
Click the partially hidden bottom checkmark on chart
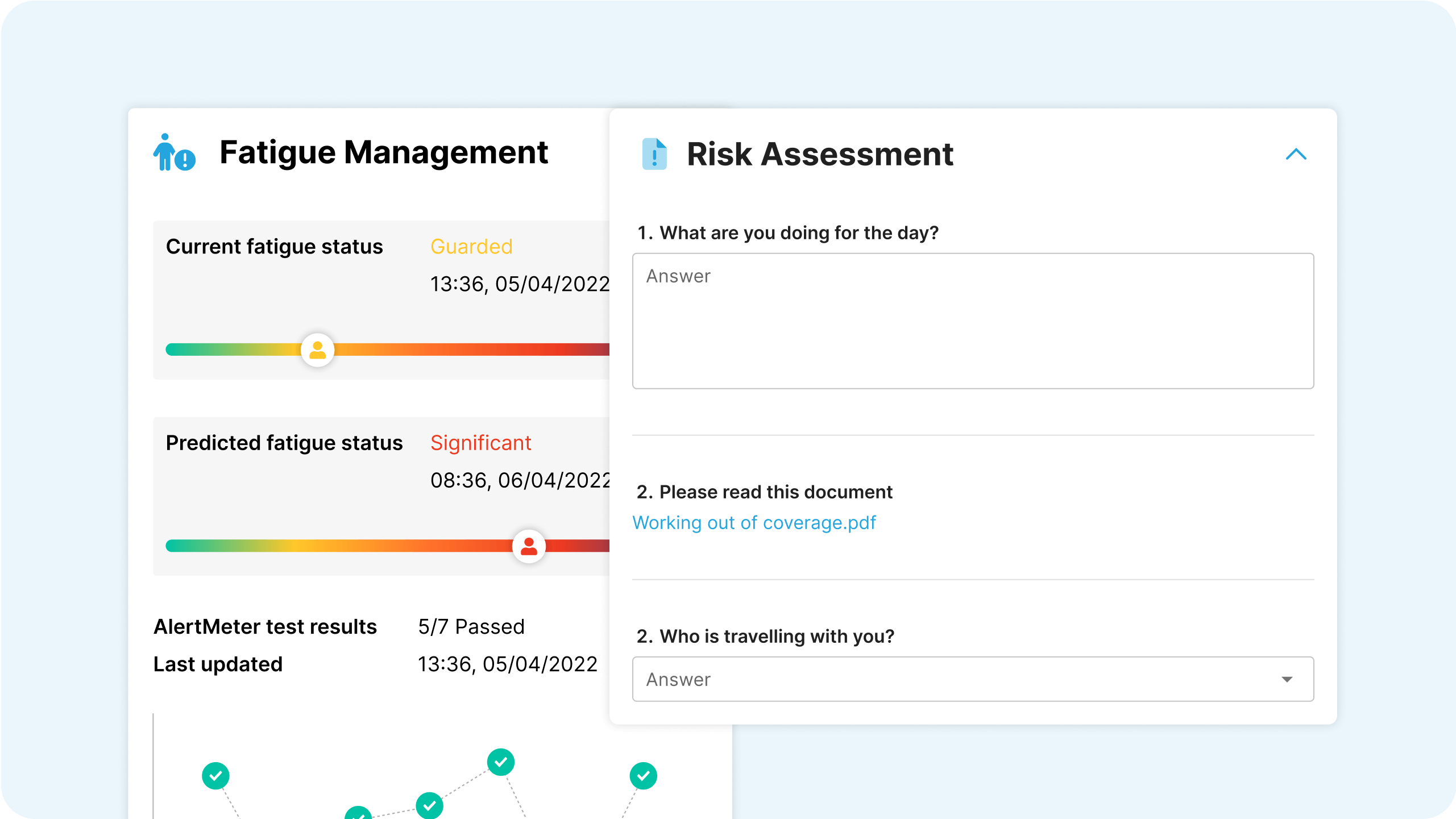click(x=358, y=814)
